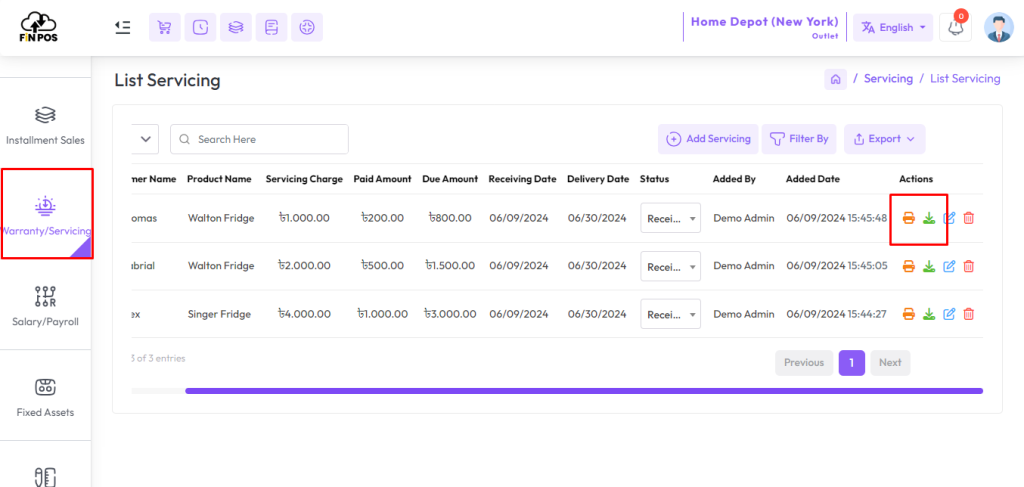The width and height of the screenshot is (1024, 487).
Task: Open the compass-style shortcut icon in top bar
Action: [x=307, y=27]
